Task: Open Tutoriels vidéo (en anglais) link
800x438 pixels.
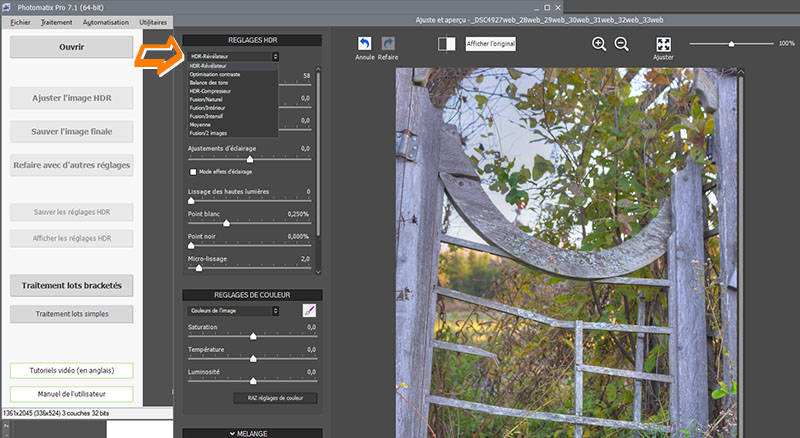Action: coord(71,371)
